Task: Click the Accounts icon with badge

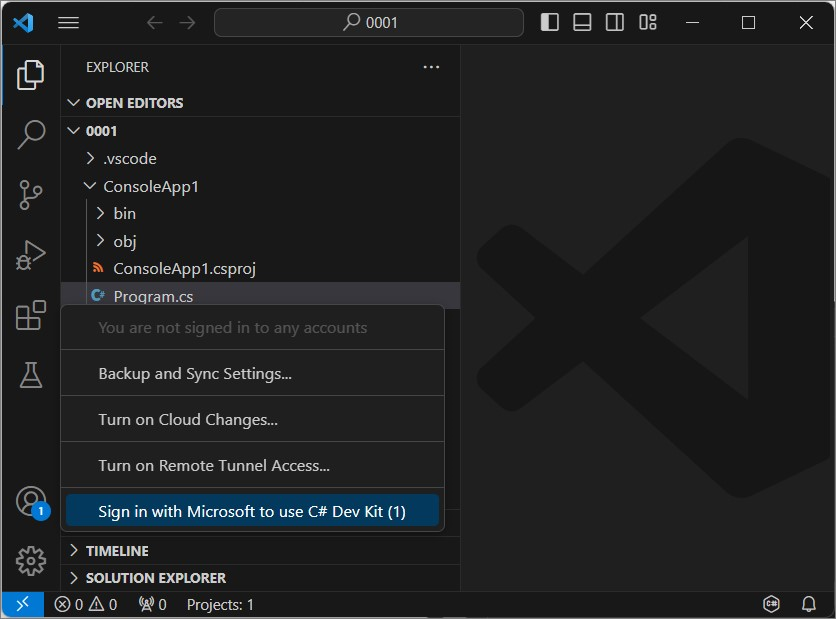Action: pos(31,502)
